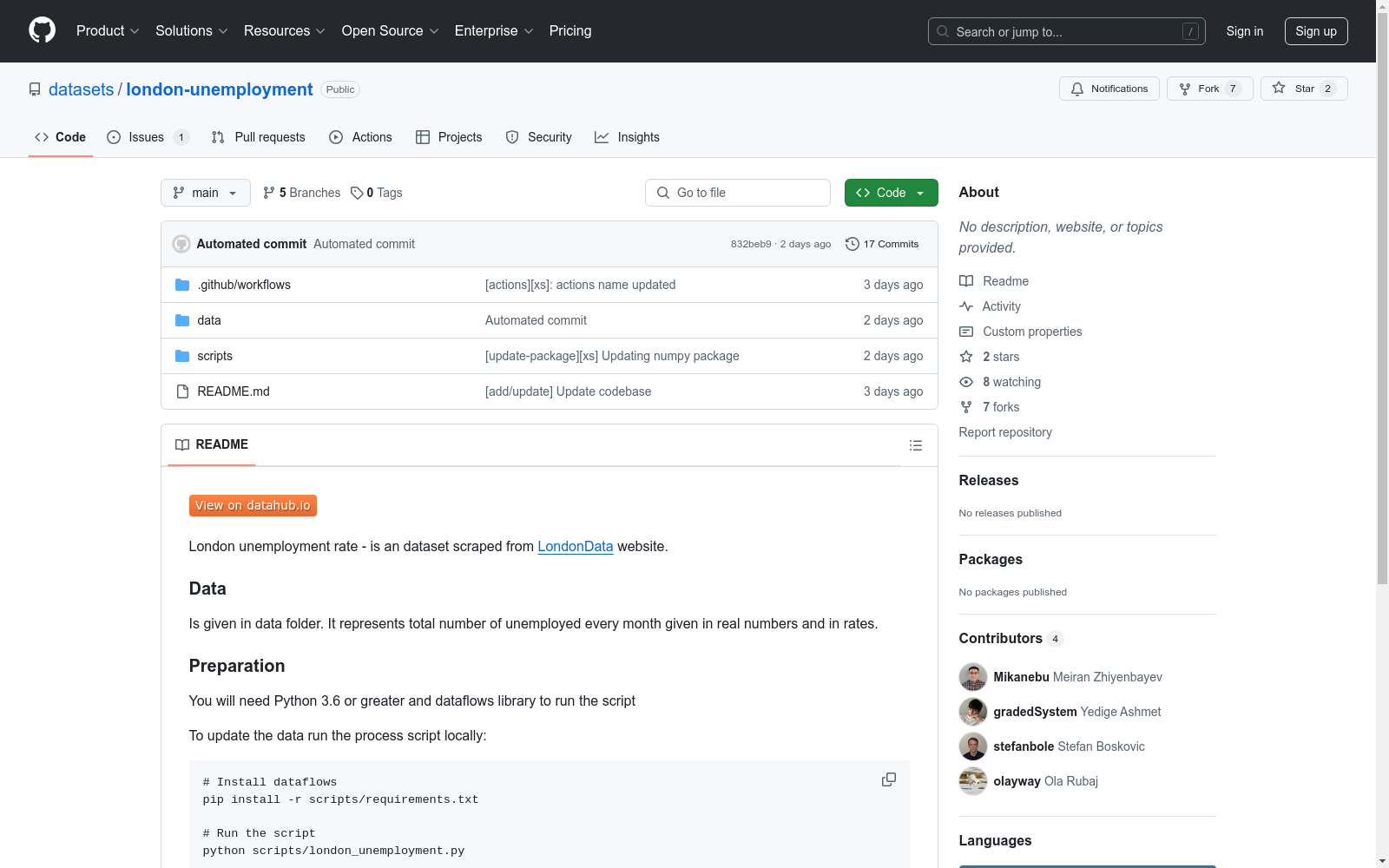Open the Enterprise dropdown menu
Screen dimensions: 1389x868
(x=494, y=31)
